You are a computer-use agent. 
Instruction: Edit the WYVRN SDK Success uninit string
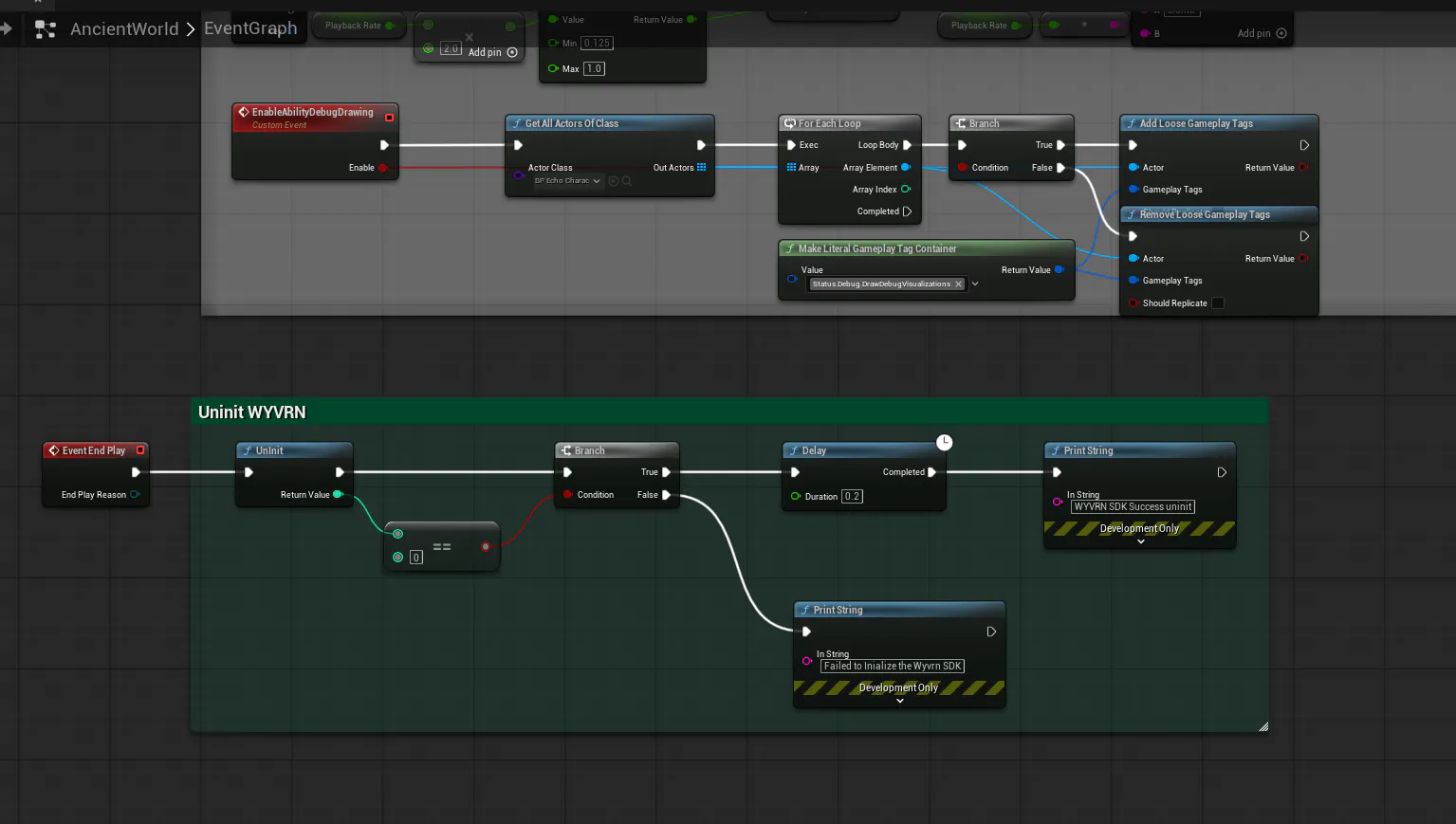[1133, 506]
